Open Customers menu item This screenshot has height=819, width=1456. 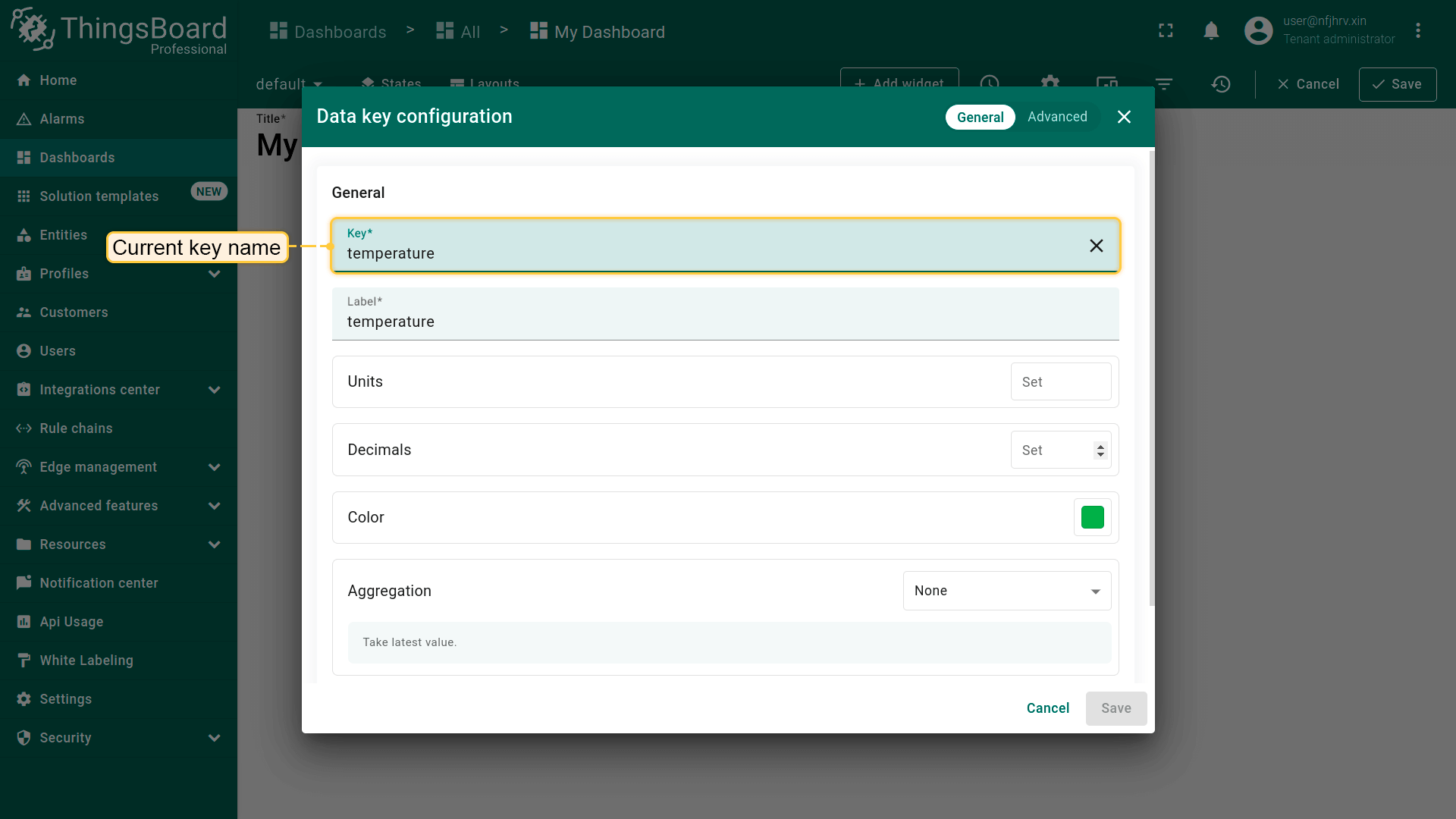74,312
